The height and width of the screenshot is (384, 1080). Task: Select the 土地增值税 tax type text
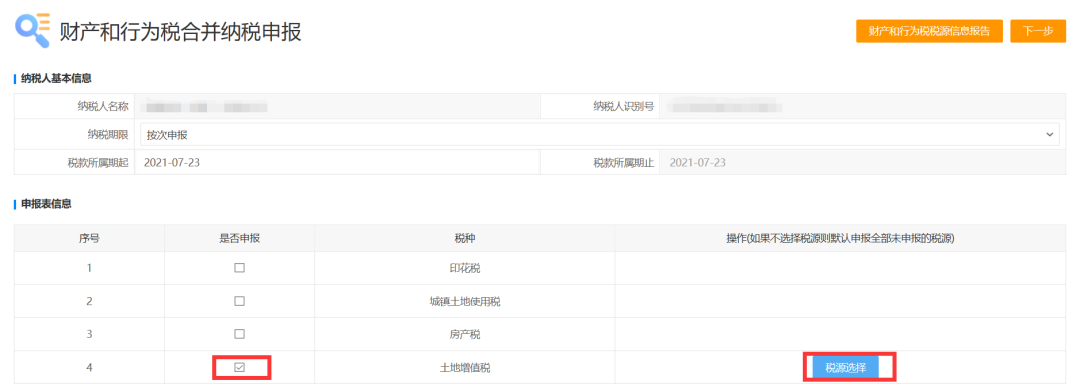[x=464, y=367]
